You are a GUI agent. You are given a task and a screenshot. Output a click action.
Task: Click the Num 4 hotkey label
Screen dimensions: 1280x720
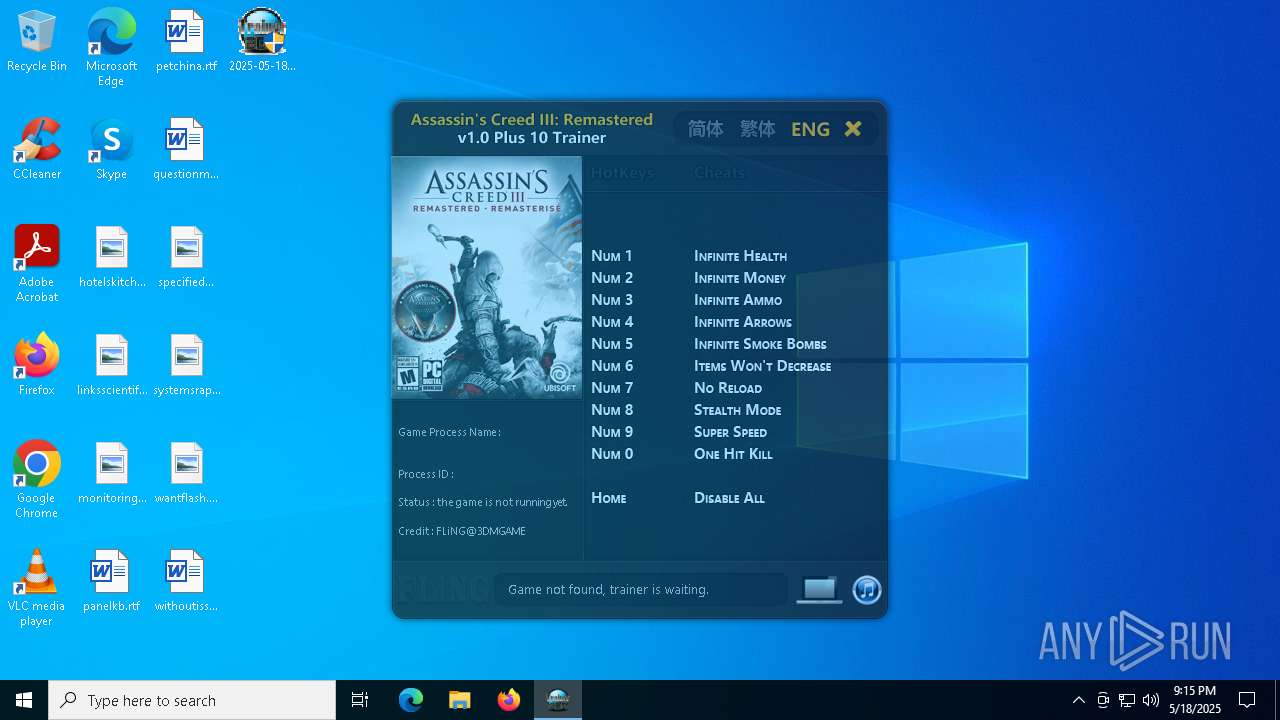pos(612,322)
